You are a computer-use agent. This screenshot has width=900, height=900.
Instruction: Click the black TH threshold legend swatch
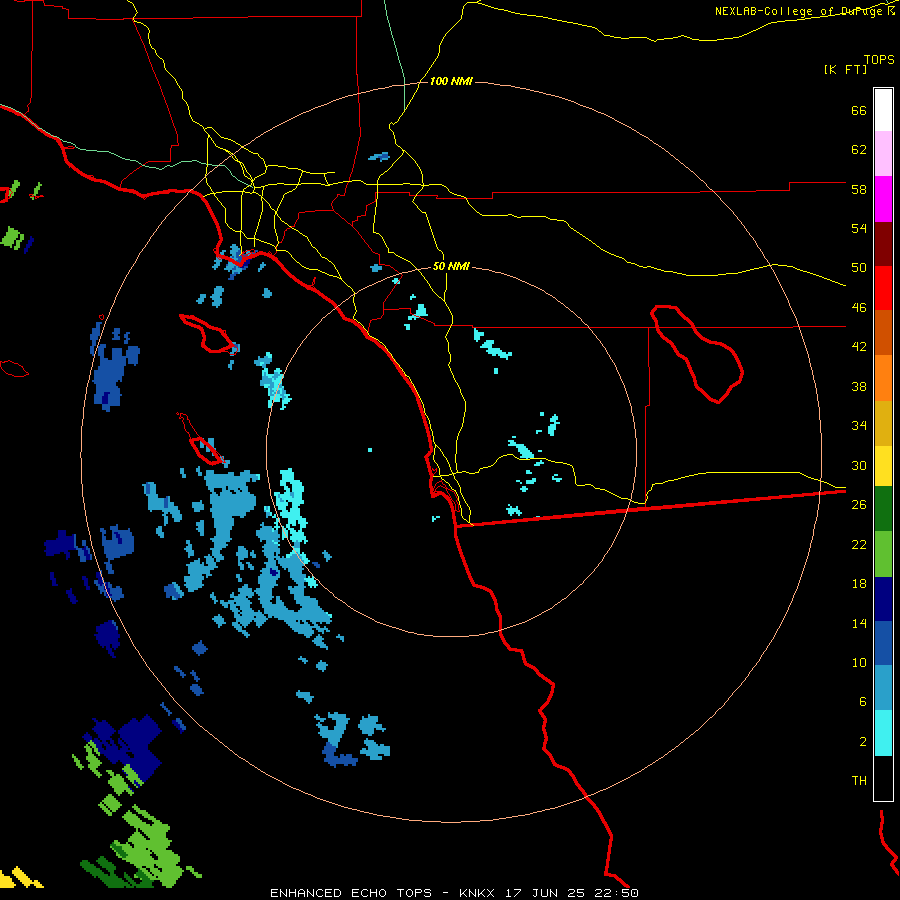[x=883, y=778]
